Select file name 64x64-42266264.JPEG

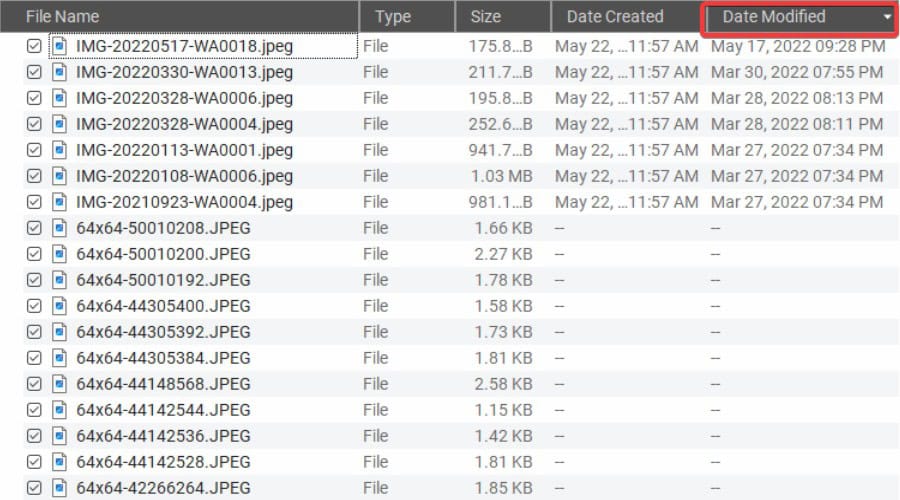(x=163, y=487)
